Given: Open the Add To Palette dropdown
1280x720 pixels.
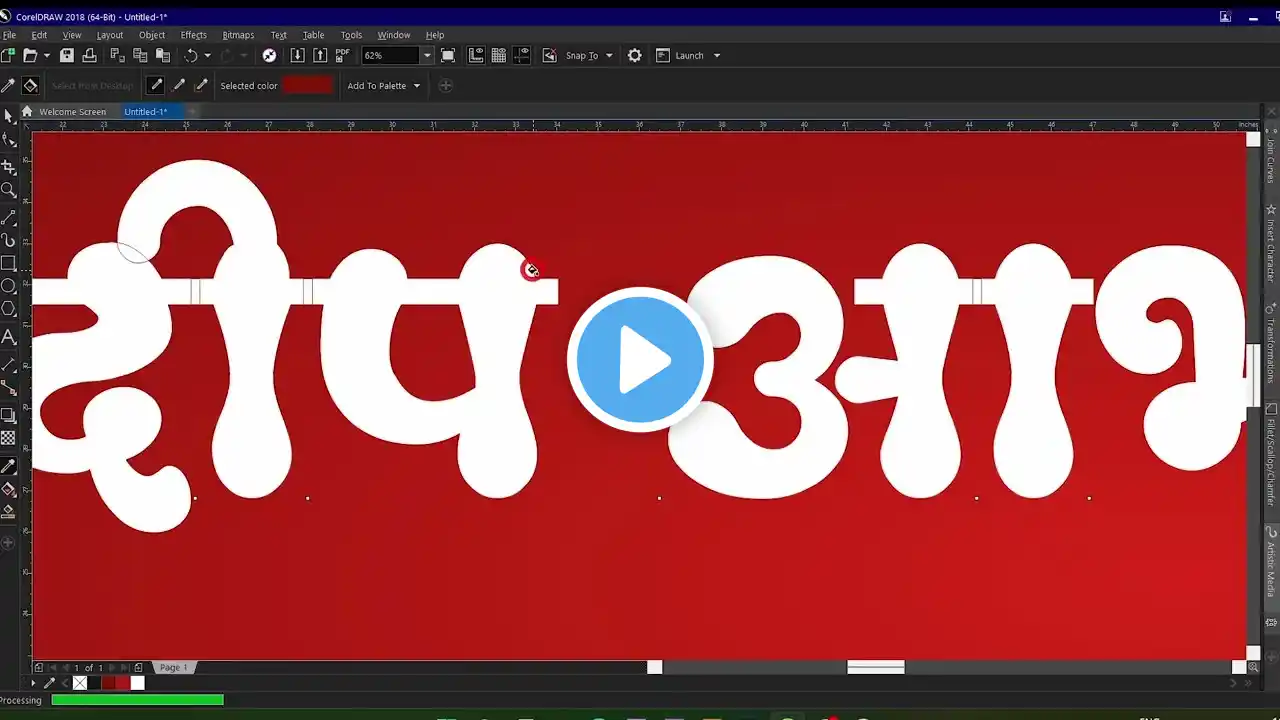Looking at the screenshot, I should 417,85.
